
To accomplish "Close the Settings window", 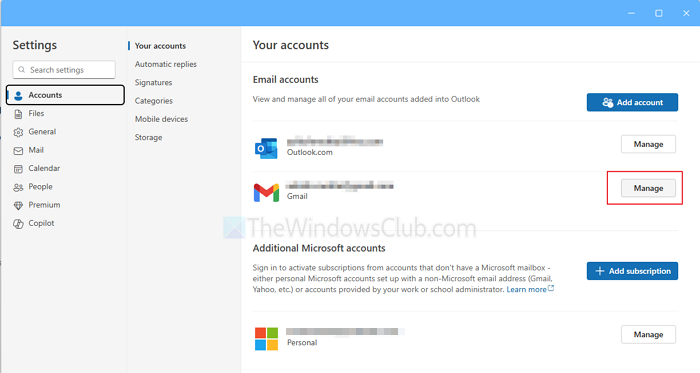I will point(686,13).
